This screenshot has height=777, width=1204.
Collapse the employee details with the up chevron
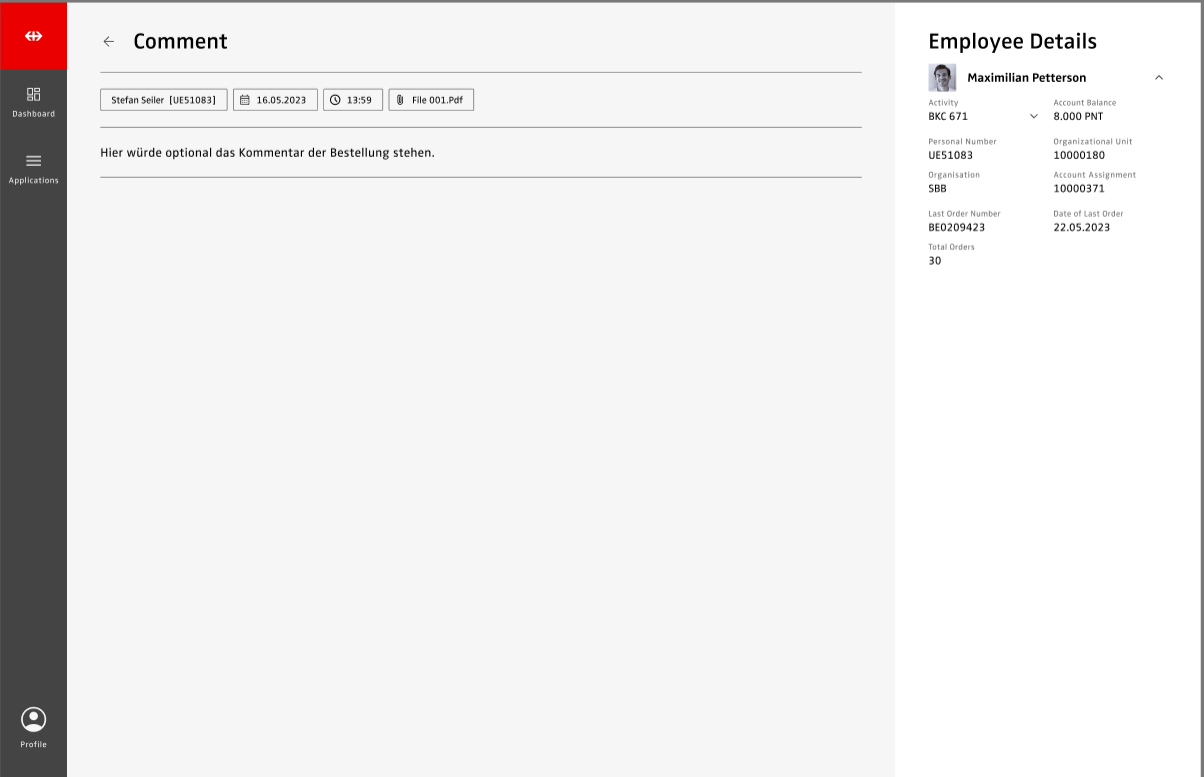coord(1159,78)
